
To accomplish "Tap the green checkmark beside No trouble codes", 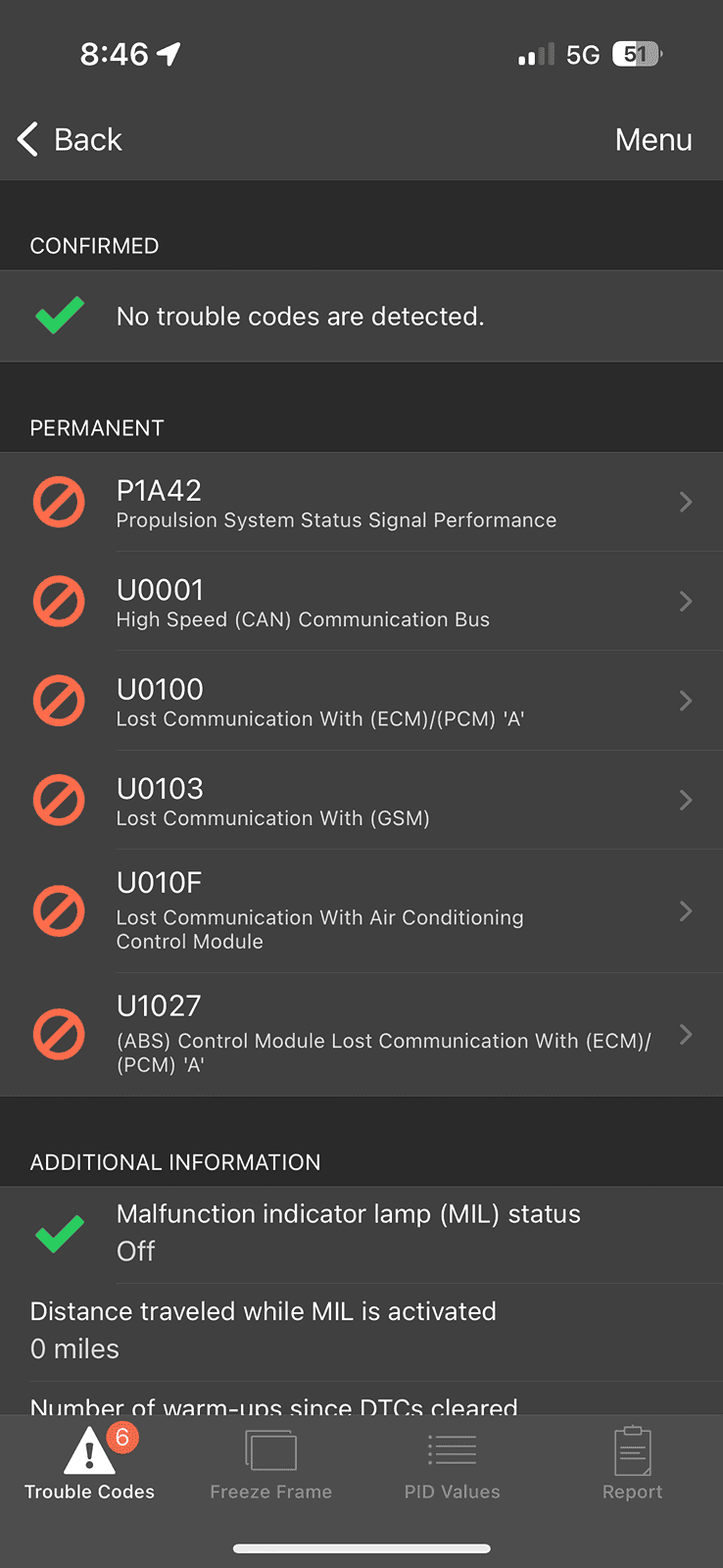I will pos(59,316).
